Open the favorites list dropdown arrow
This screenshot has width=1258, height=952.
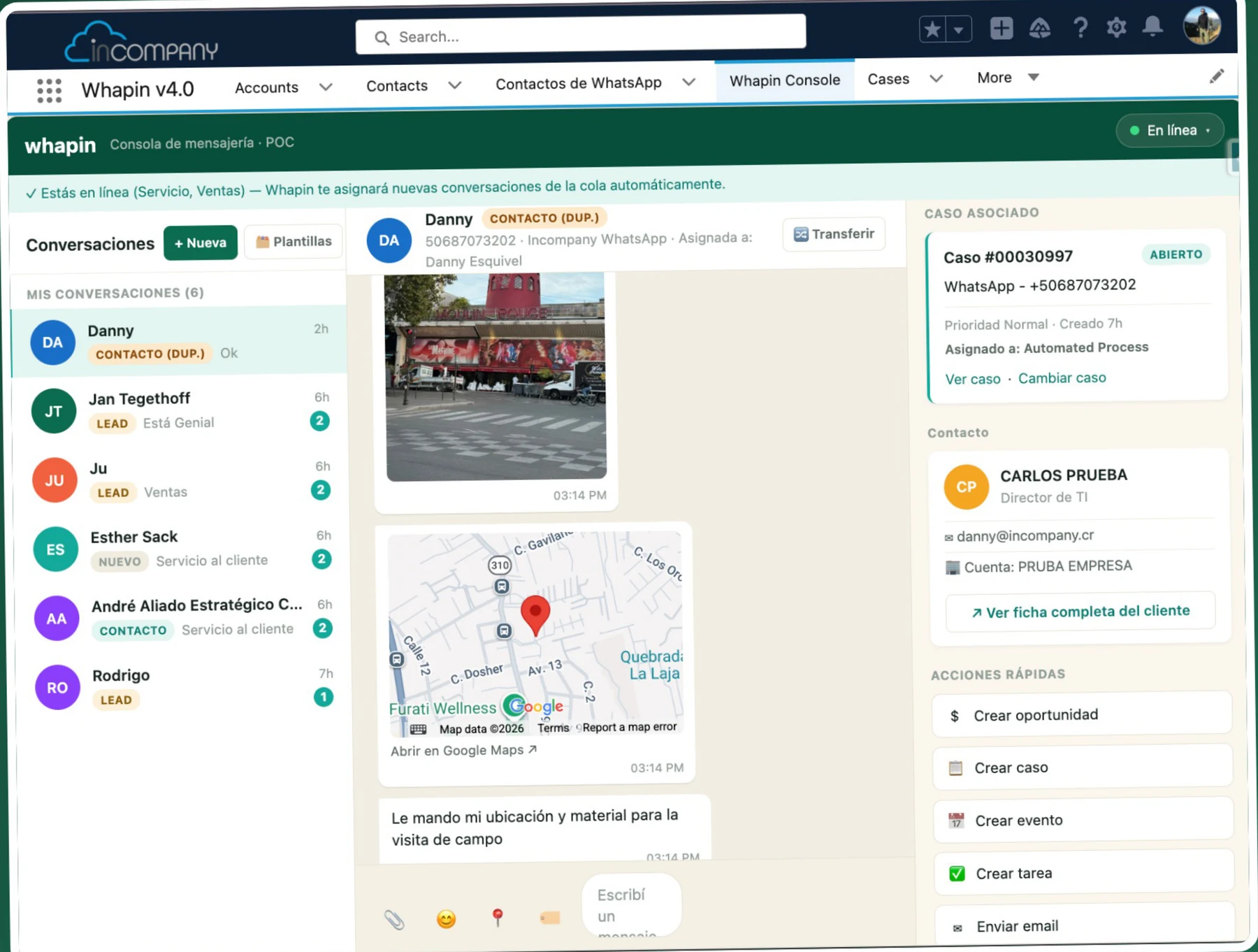(x=959, y=30)
